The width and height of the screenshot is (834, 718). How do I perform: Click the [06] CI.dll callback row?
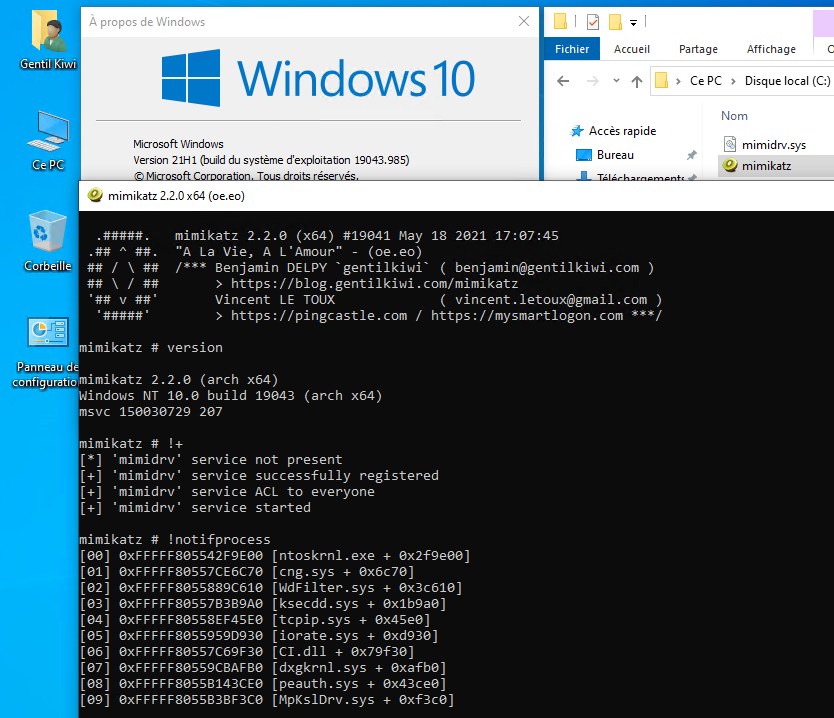click(247, 651)
